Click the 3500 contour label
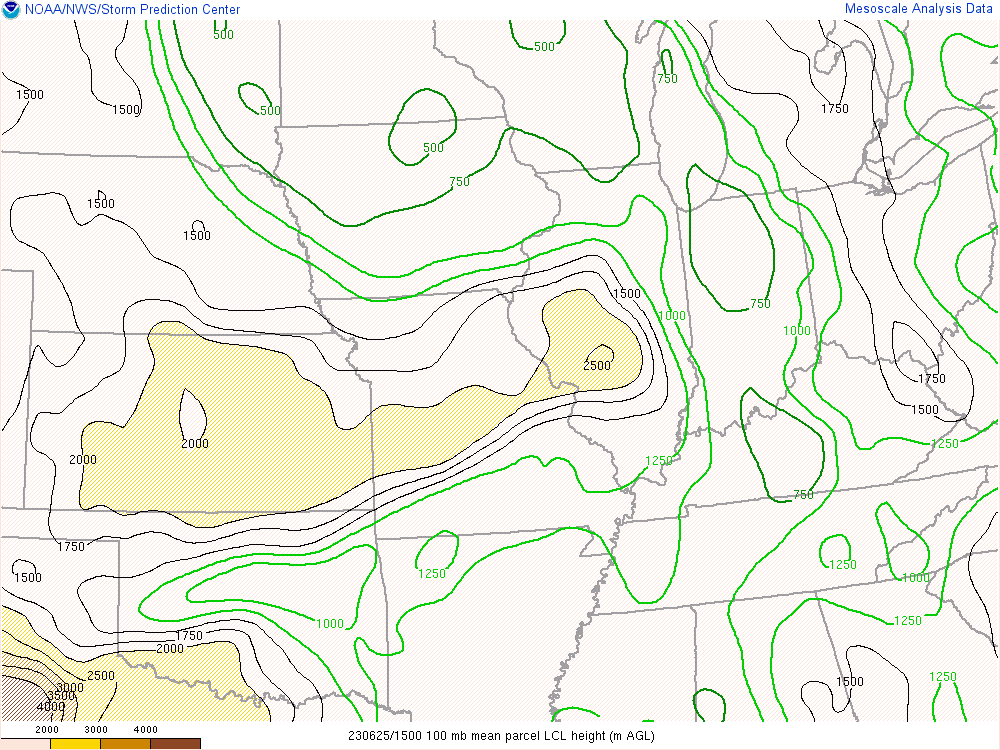The image size is (1000, 750). [x=61, y=696]
